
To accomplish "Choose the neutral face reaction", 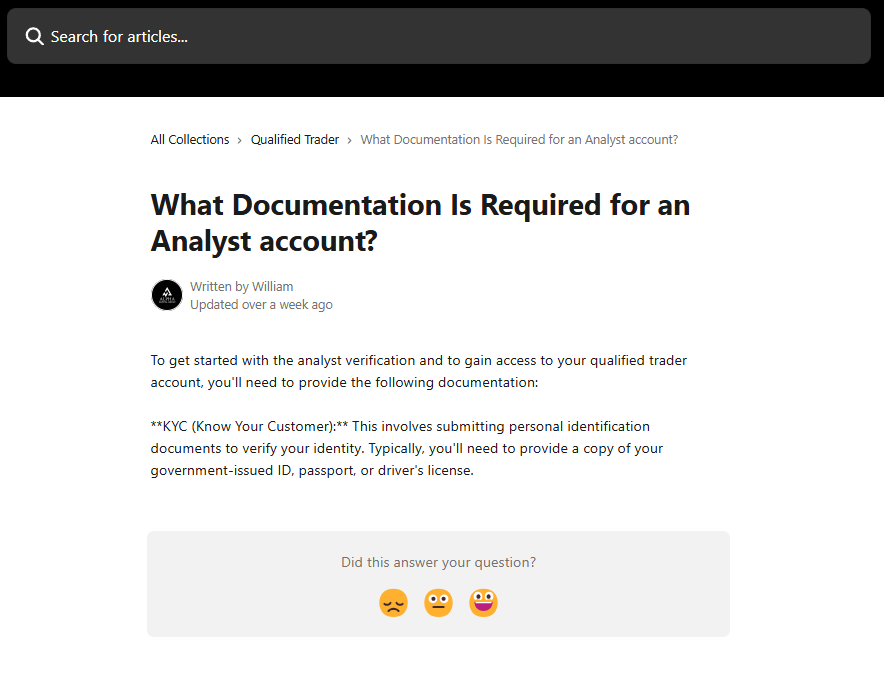I will pos(438,603).
